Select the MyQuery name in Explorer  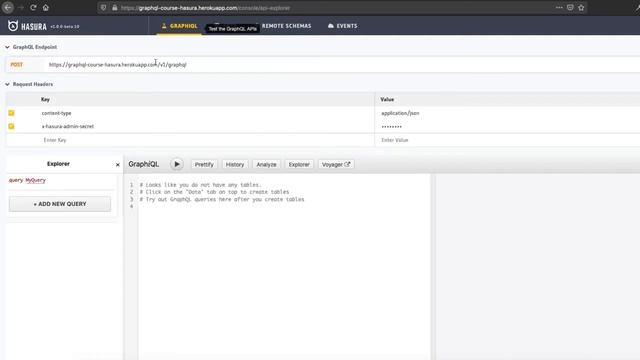click(x=36, y=180)
